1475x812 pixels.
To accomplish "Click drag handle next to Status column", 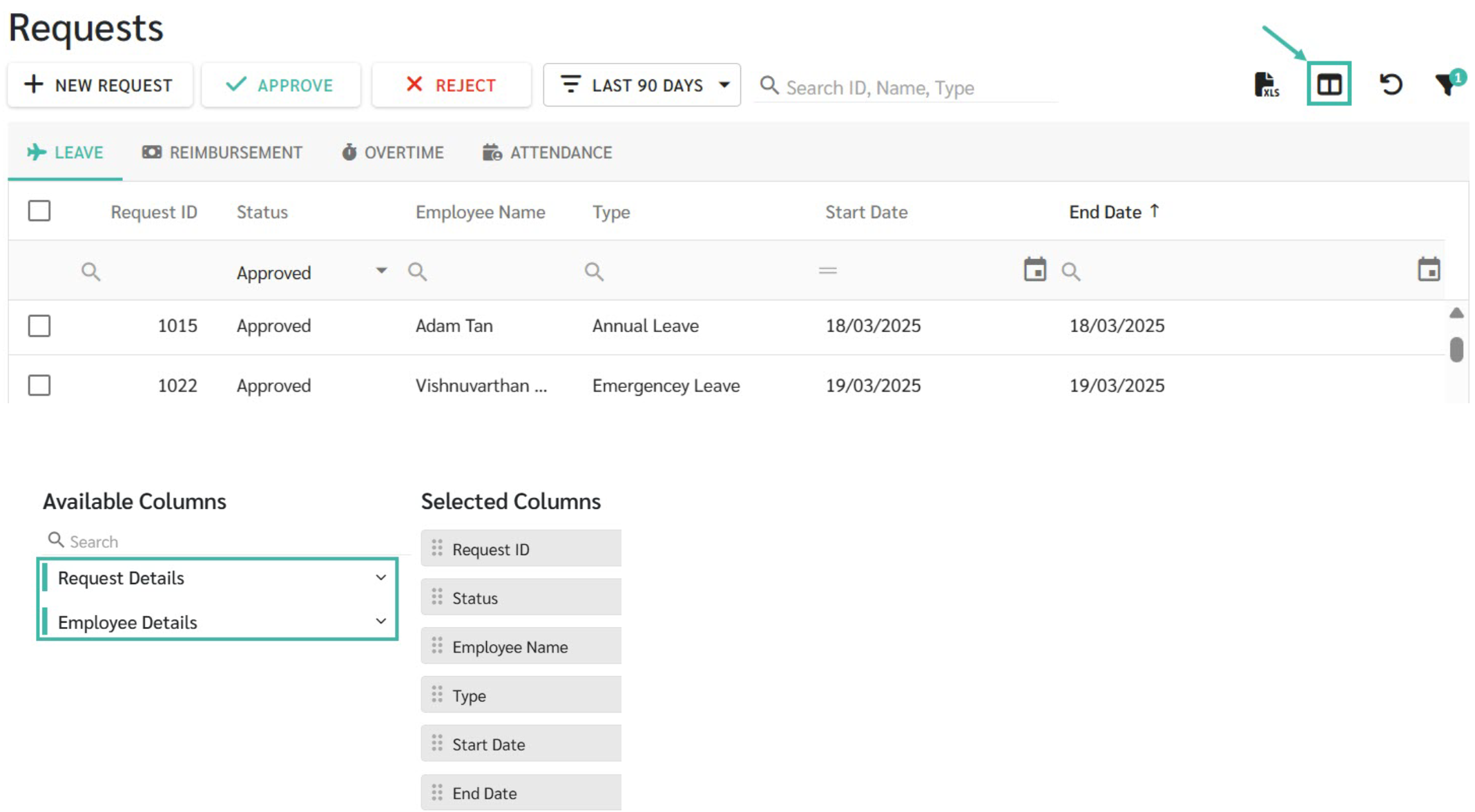I will tap(437, 597).
